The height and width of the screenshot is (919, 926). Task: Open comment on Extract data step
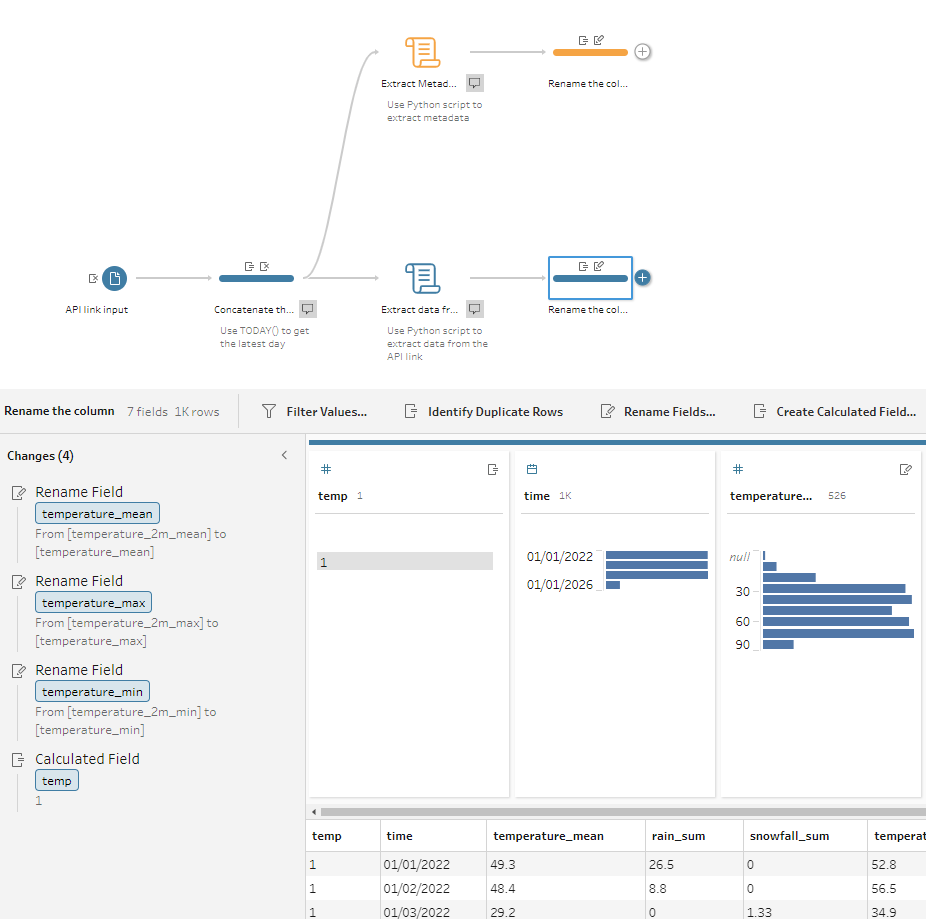tap(476, 309)
